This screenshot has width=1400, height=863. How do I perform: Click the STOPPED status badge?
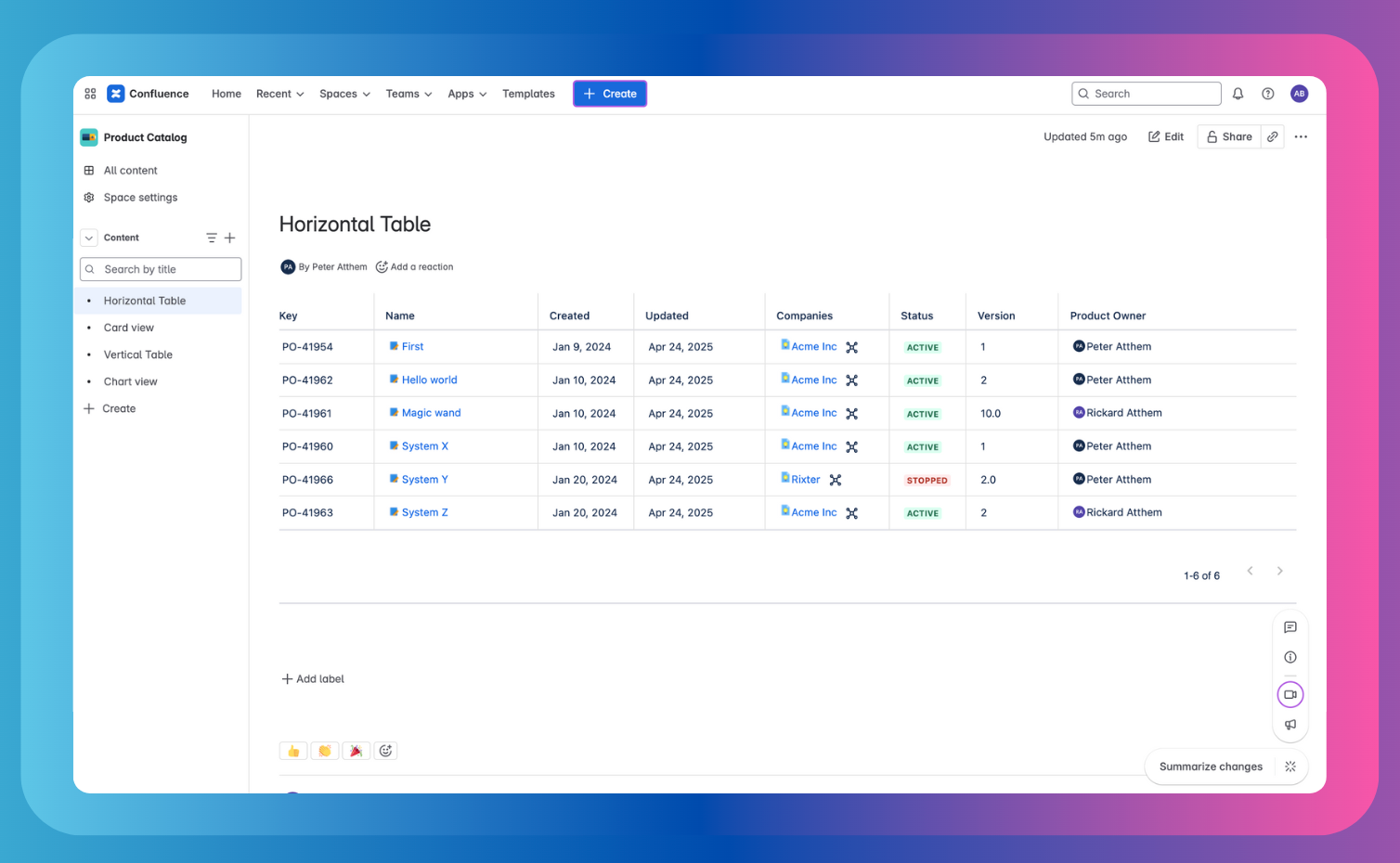coord(927,481)
